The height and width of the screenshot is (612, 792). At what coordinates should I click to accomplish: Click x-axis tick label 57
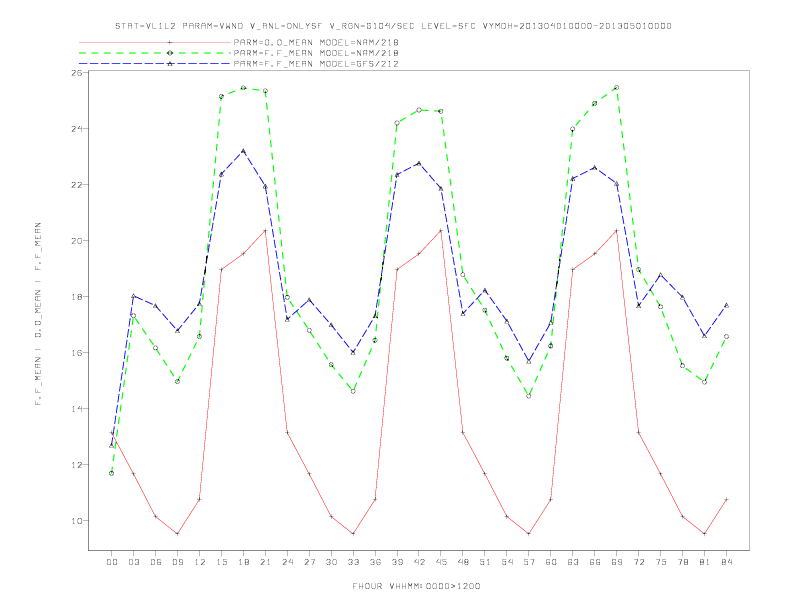coord(529,562)
